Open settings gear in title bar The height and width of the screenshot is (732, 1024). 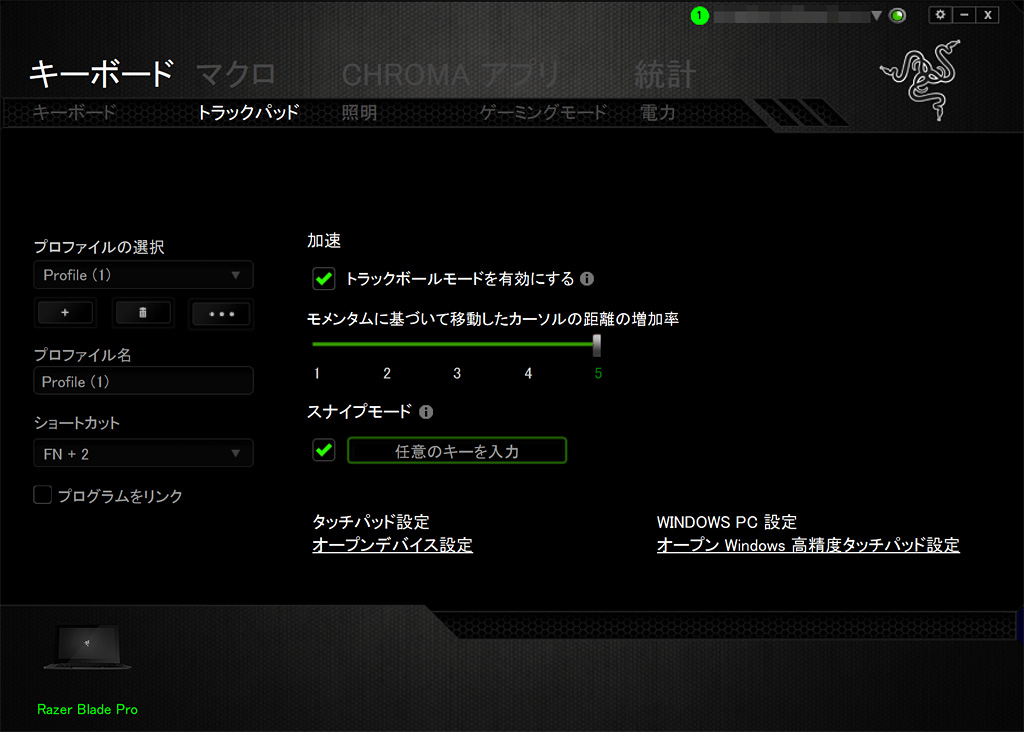click(x=938, y=15)
